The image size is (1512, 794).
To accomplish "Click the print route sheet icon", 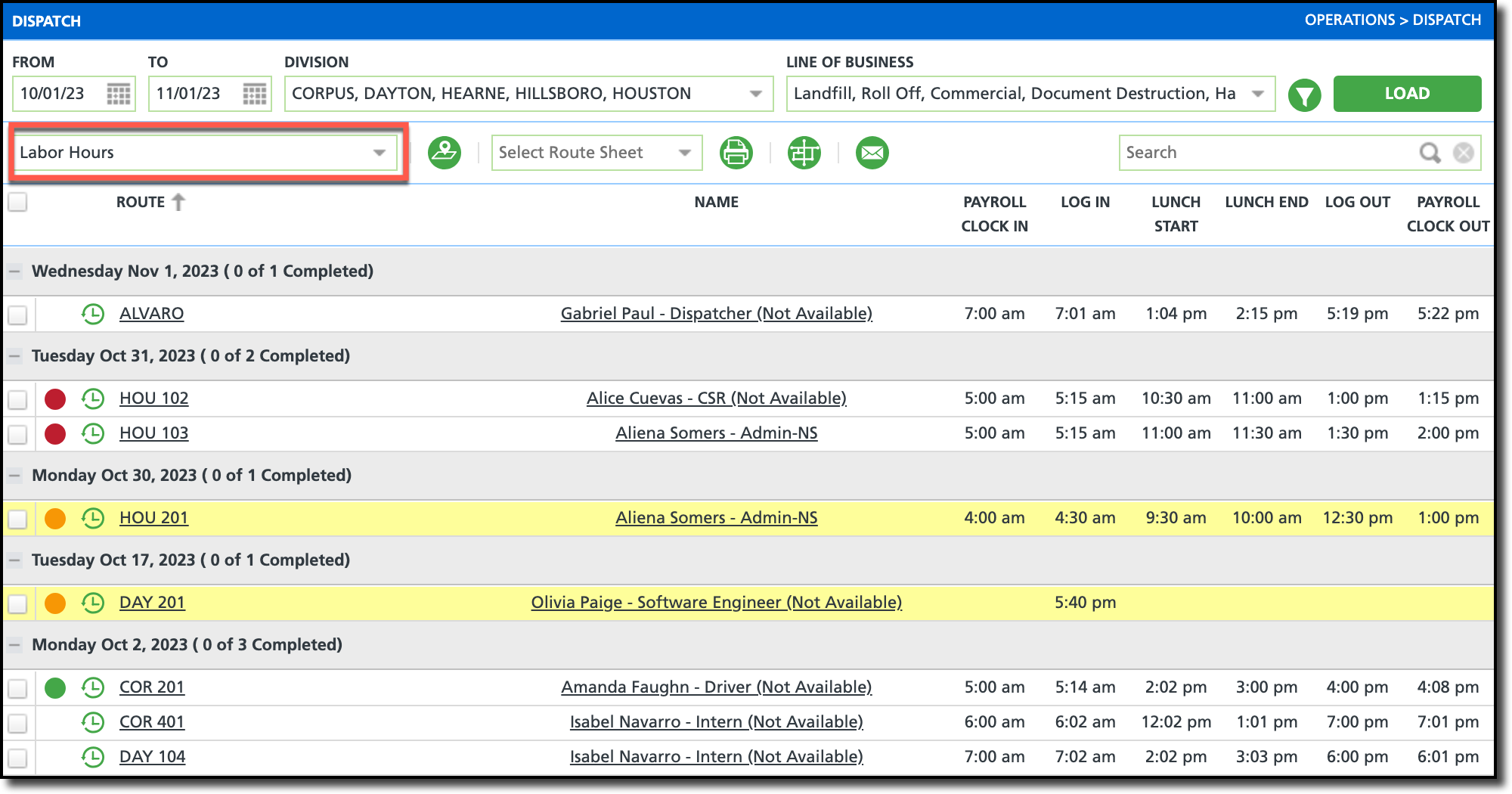I will click(736, 153).
